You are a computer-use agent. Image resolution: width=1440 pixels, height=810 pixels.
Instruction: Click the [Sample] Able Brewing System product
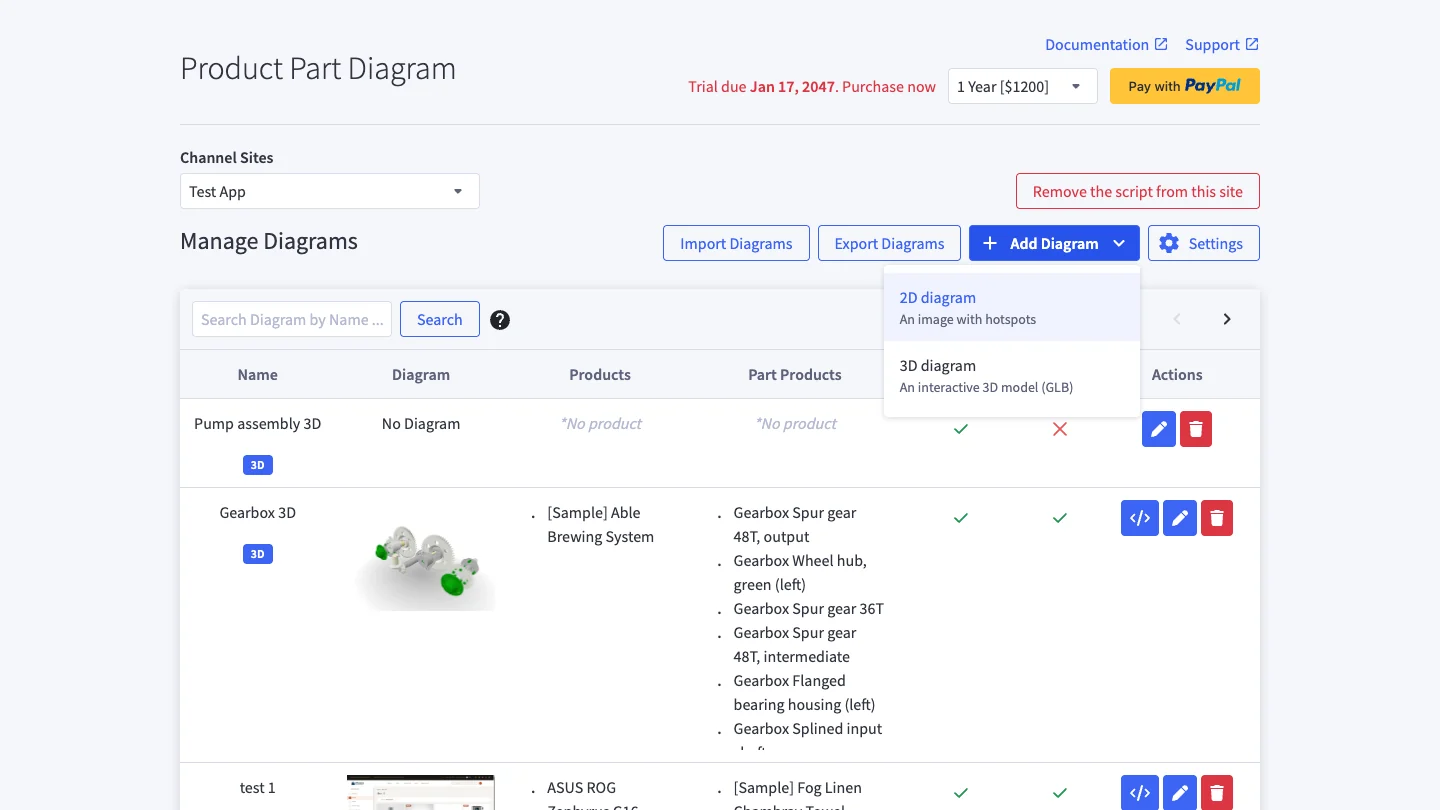(601, 525)
